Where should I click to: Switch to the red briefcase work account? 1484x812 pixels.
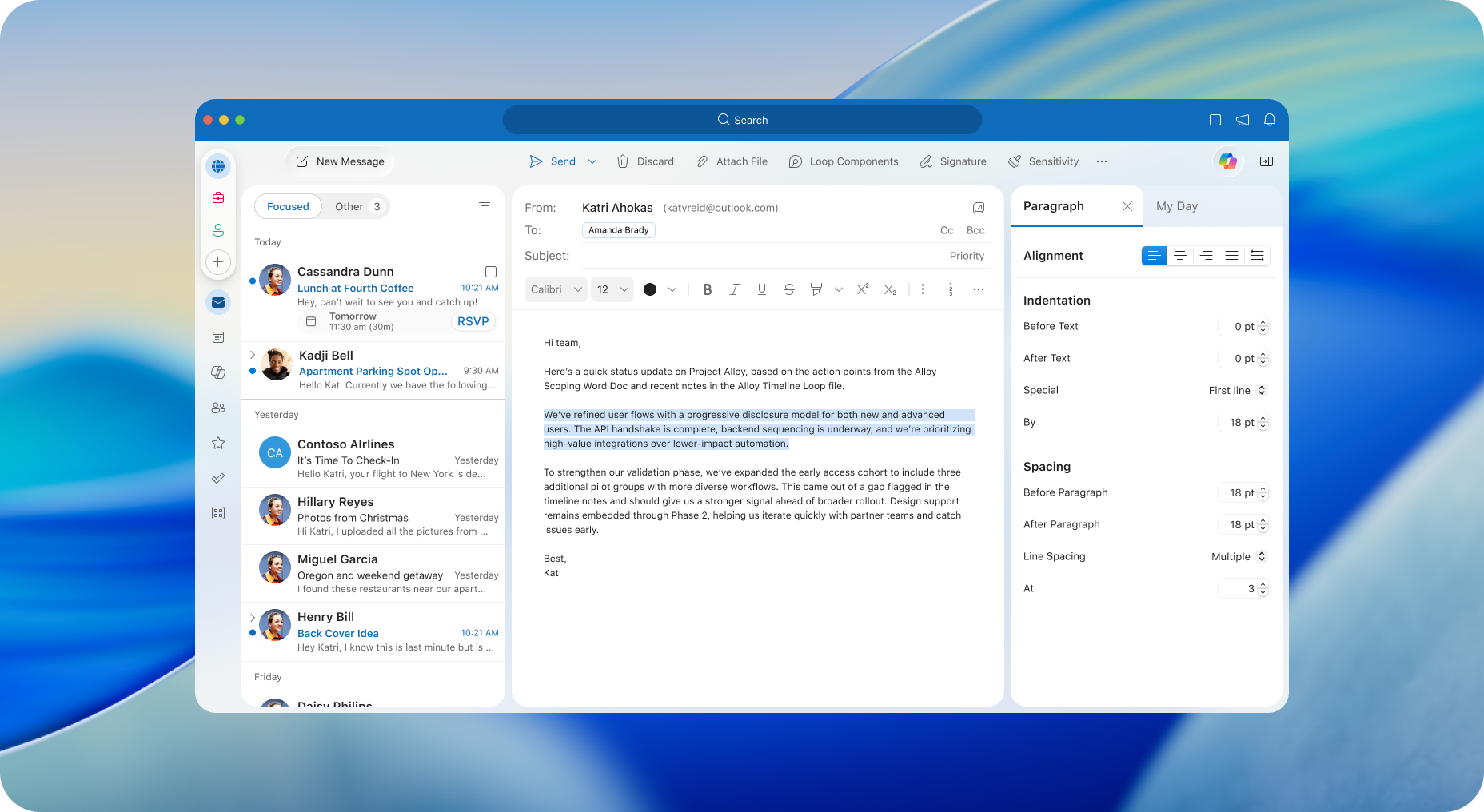(x=218, y=197)
